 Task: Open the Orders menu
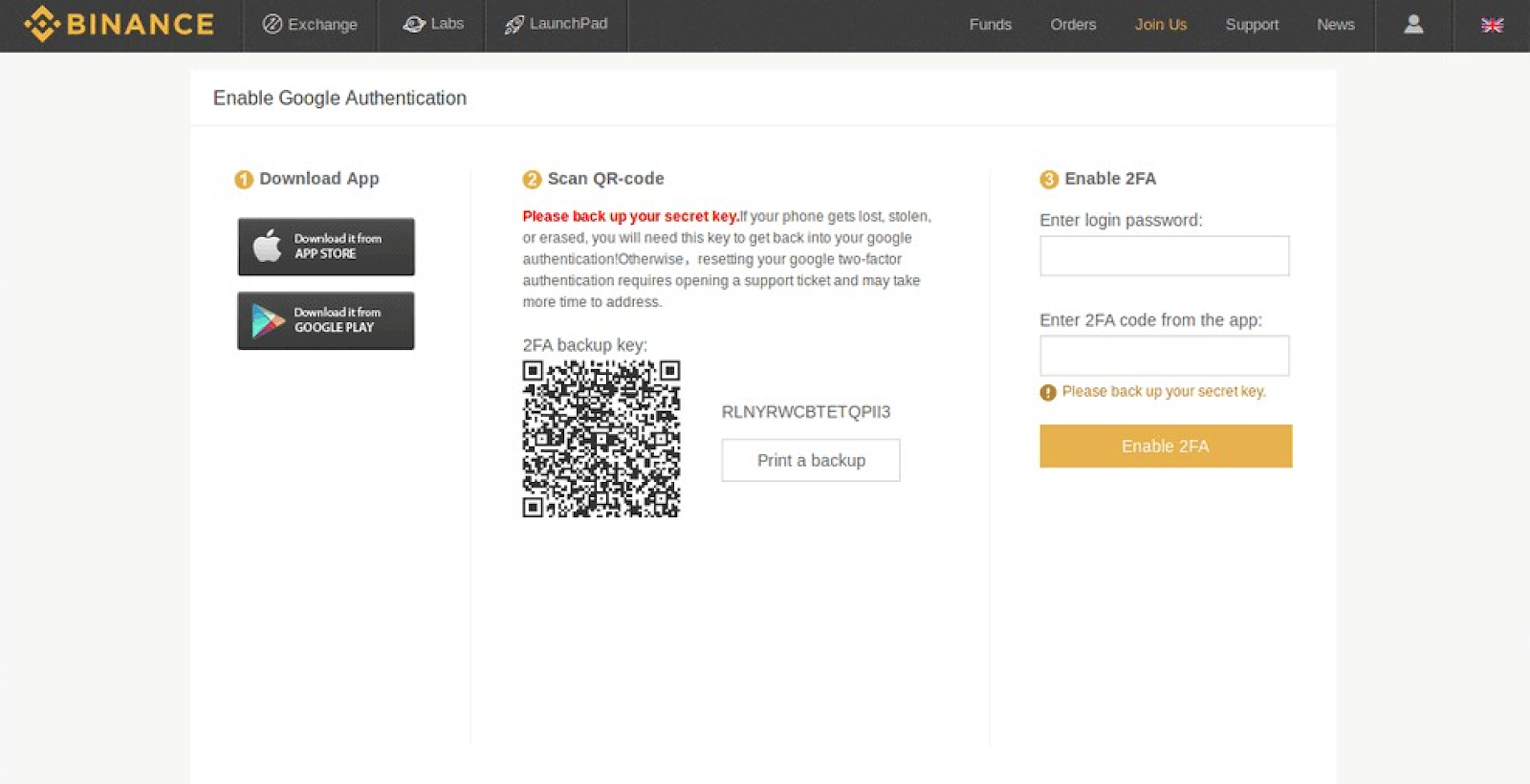pyautogui.click(x=1073, y=25)
